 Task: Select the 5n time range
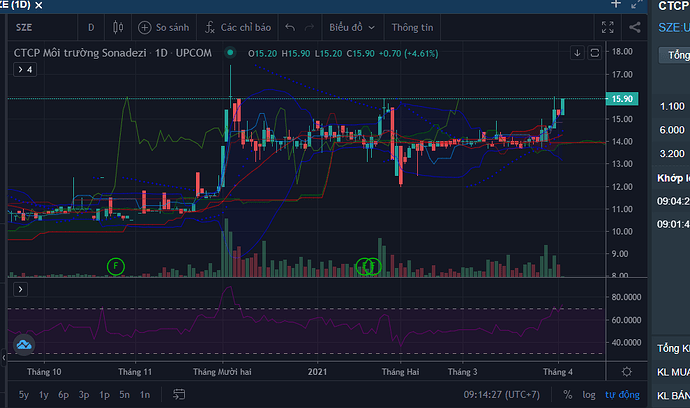coord(125,395)
